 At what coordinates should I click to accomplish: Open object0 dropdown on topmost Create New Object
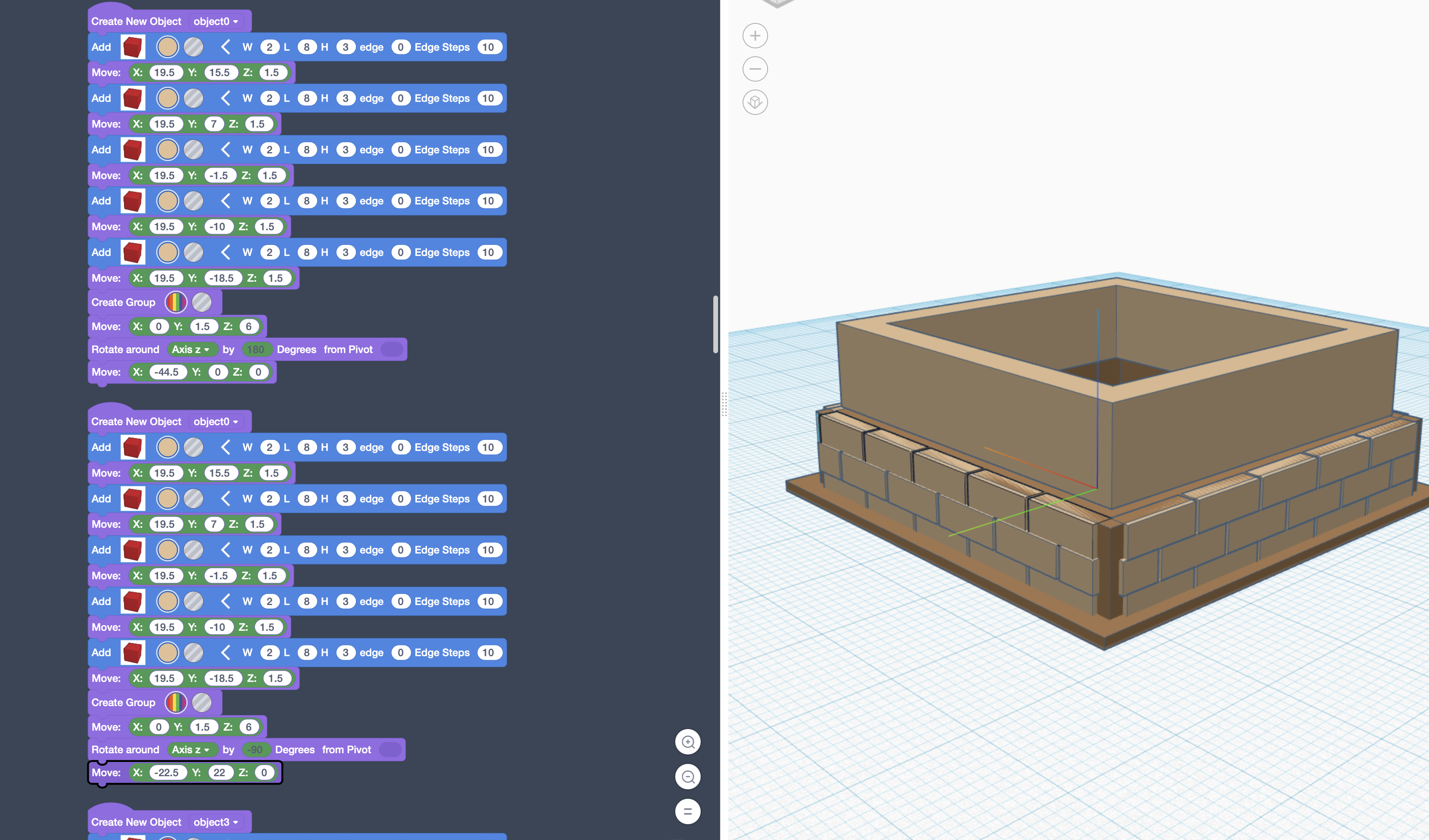click(x=216, y=21)
